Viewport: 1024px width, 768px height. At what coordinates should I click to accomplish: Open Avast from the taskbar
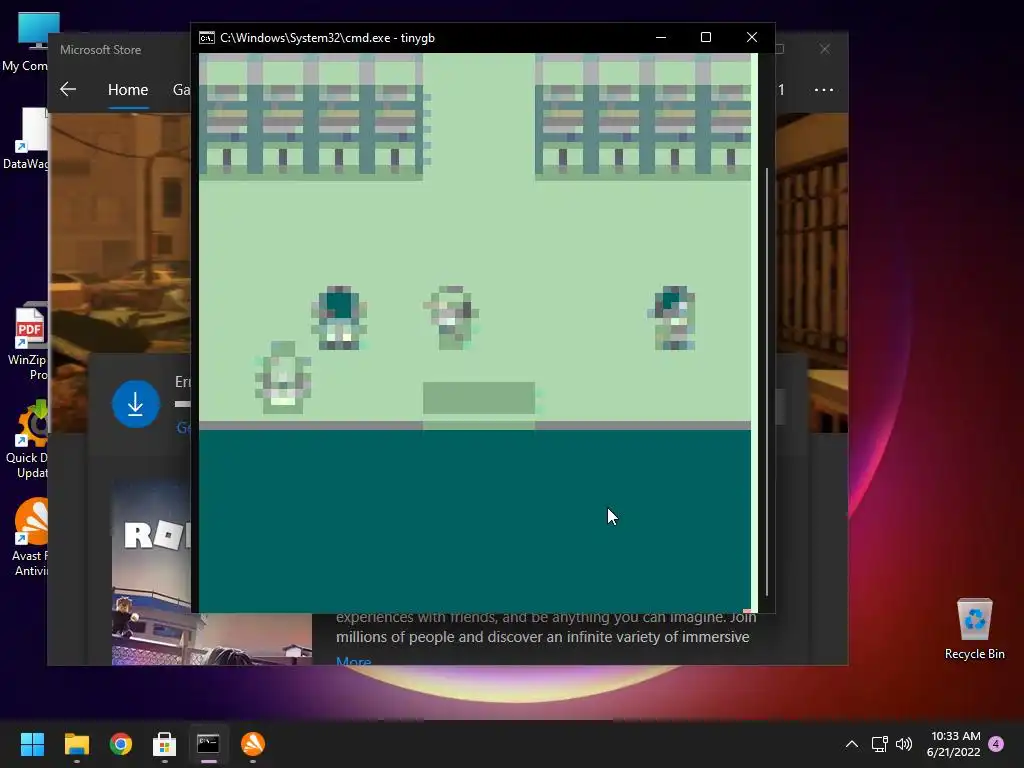click(x=253, y=744)
